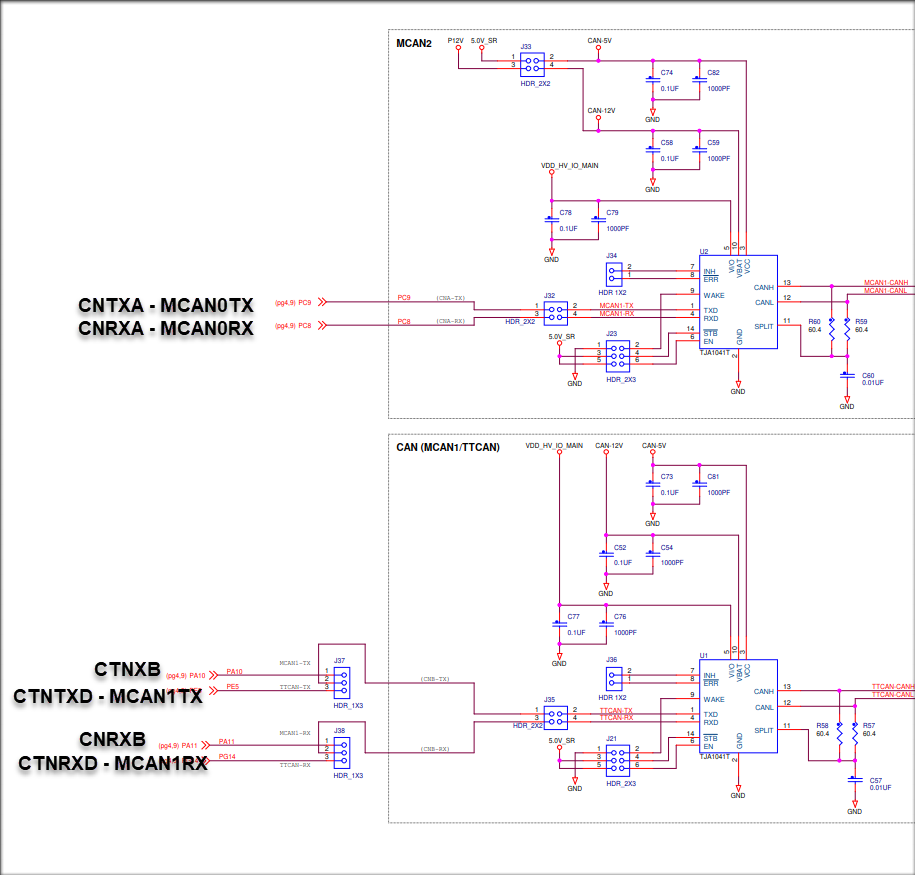
Task: Select the J32 HDR_2X2 header symbol
Action: tap(556, 313)
